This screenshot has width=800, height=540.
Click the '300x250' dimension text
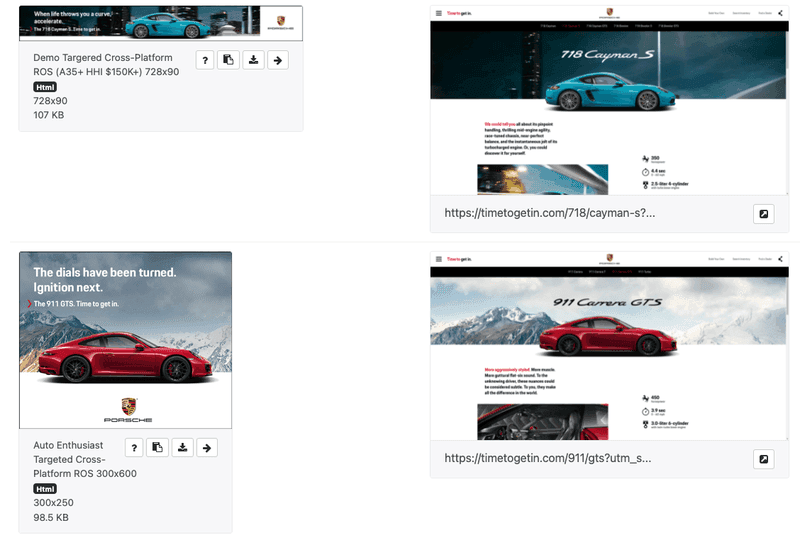[x=53, y=503]
